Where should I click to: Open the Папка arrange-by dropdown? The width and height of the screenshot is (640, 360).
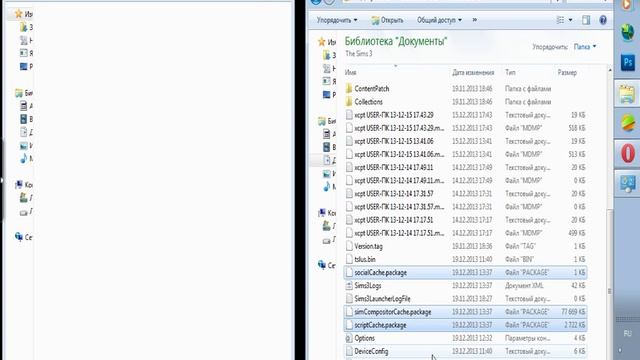585,47
